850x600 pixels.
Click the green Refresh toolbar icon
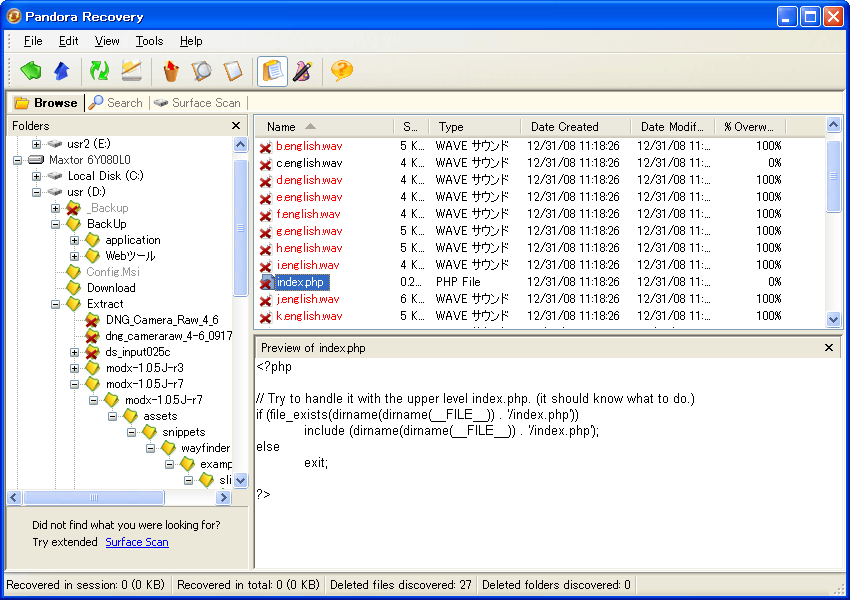99,70
